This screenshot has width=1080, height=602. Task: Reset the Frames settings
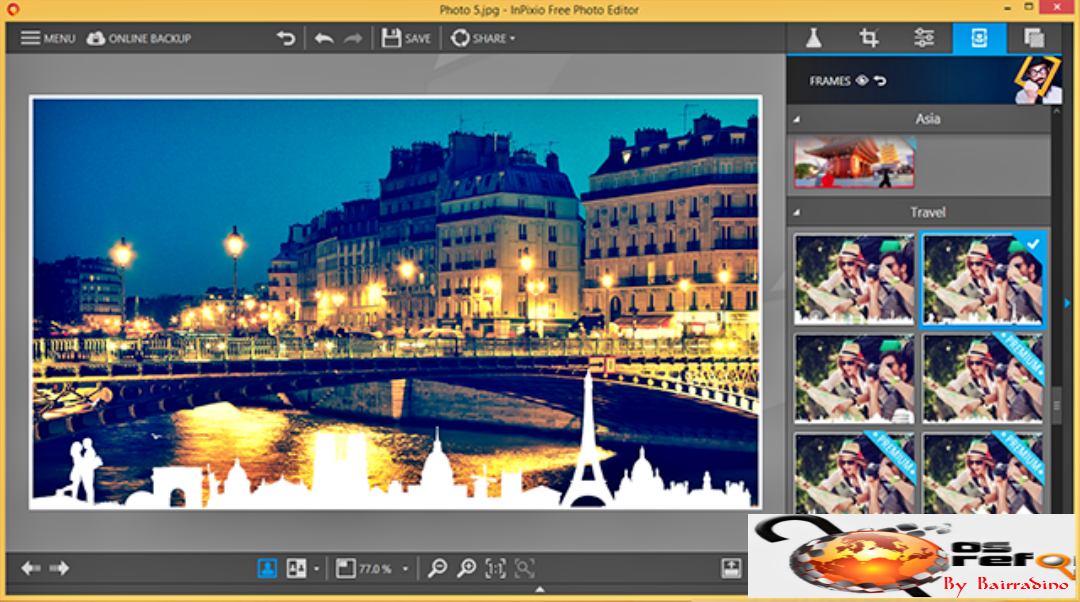click(880, 81)
